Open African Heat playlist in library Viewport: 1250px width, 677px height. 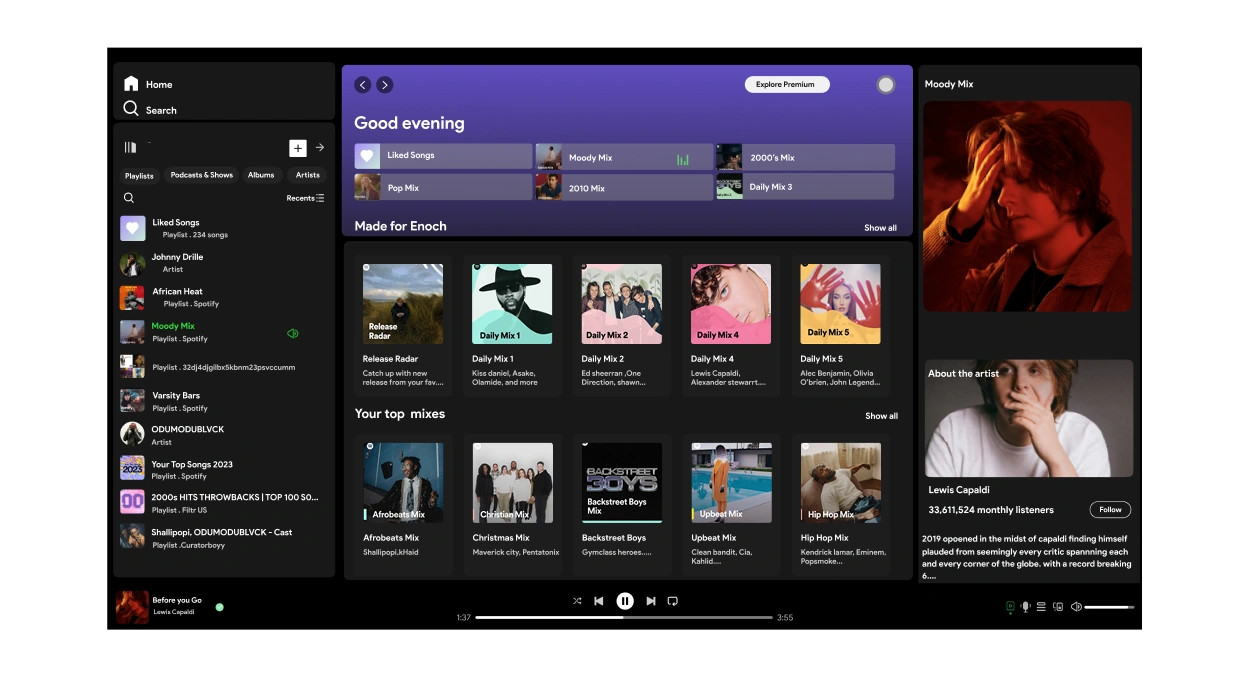(x=223, y=297)
